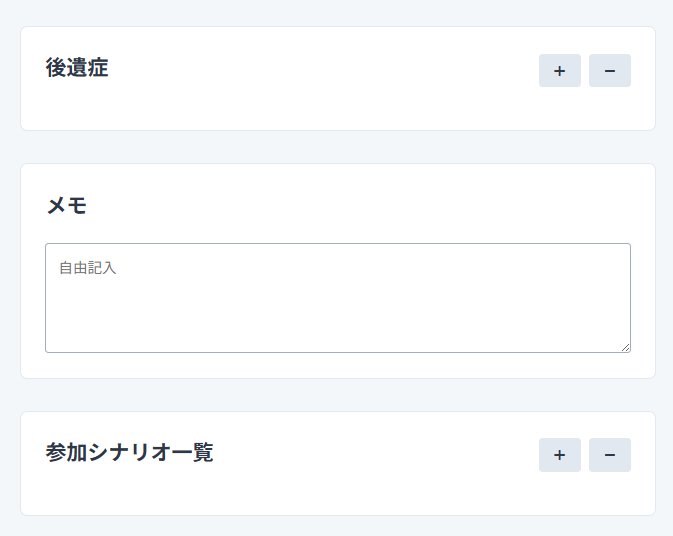This screenshot has width=673, height=536.
Task: Hit the minus button in 参加シナリオ一覧 section
Action: click(x=609, y=455)
